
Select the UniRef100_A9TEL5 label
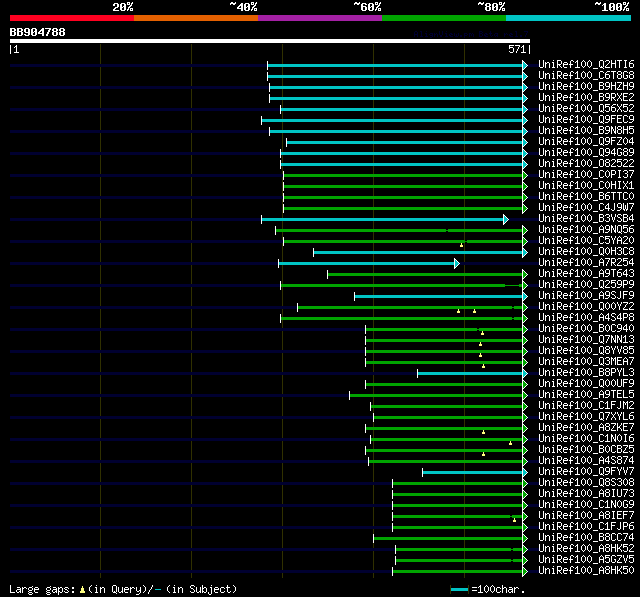tap(586, 395)
